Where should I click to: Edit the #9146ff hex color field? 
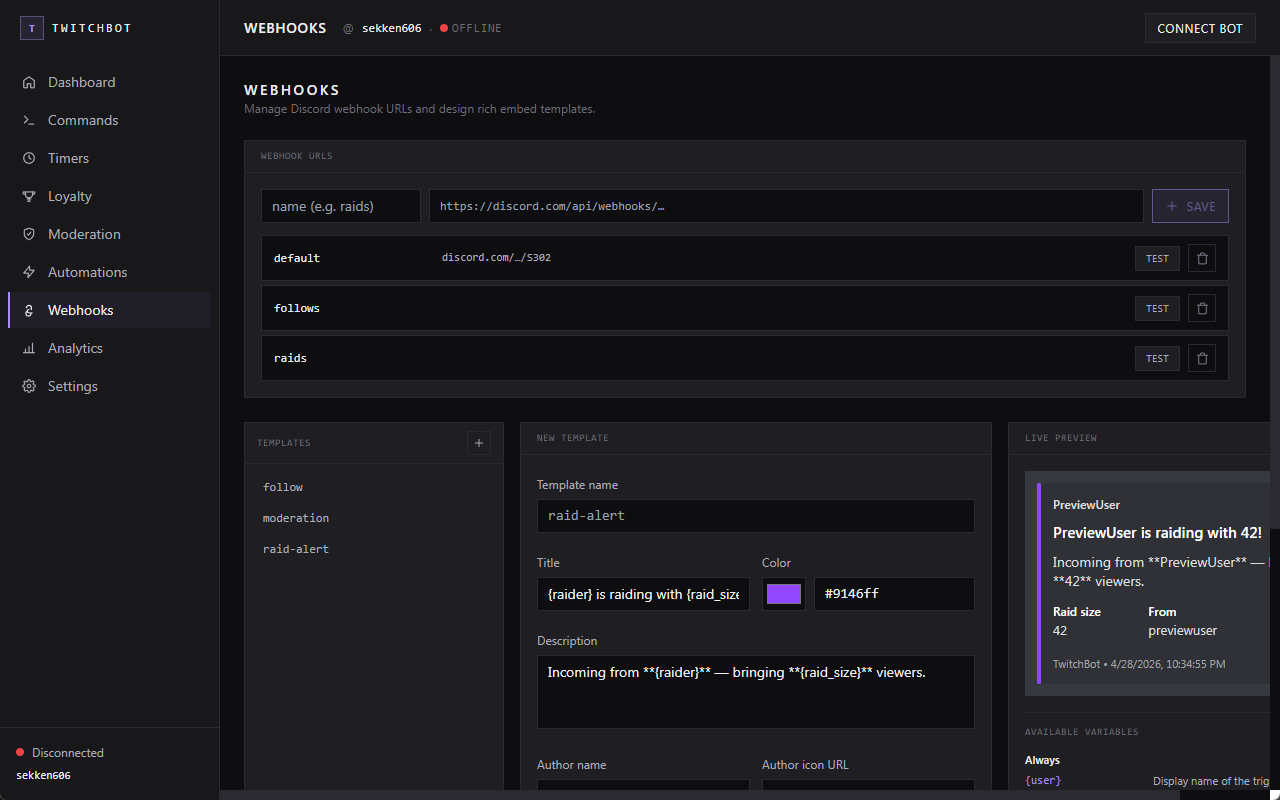pos(894,594)
